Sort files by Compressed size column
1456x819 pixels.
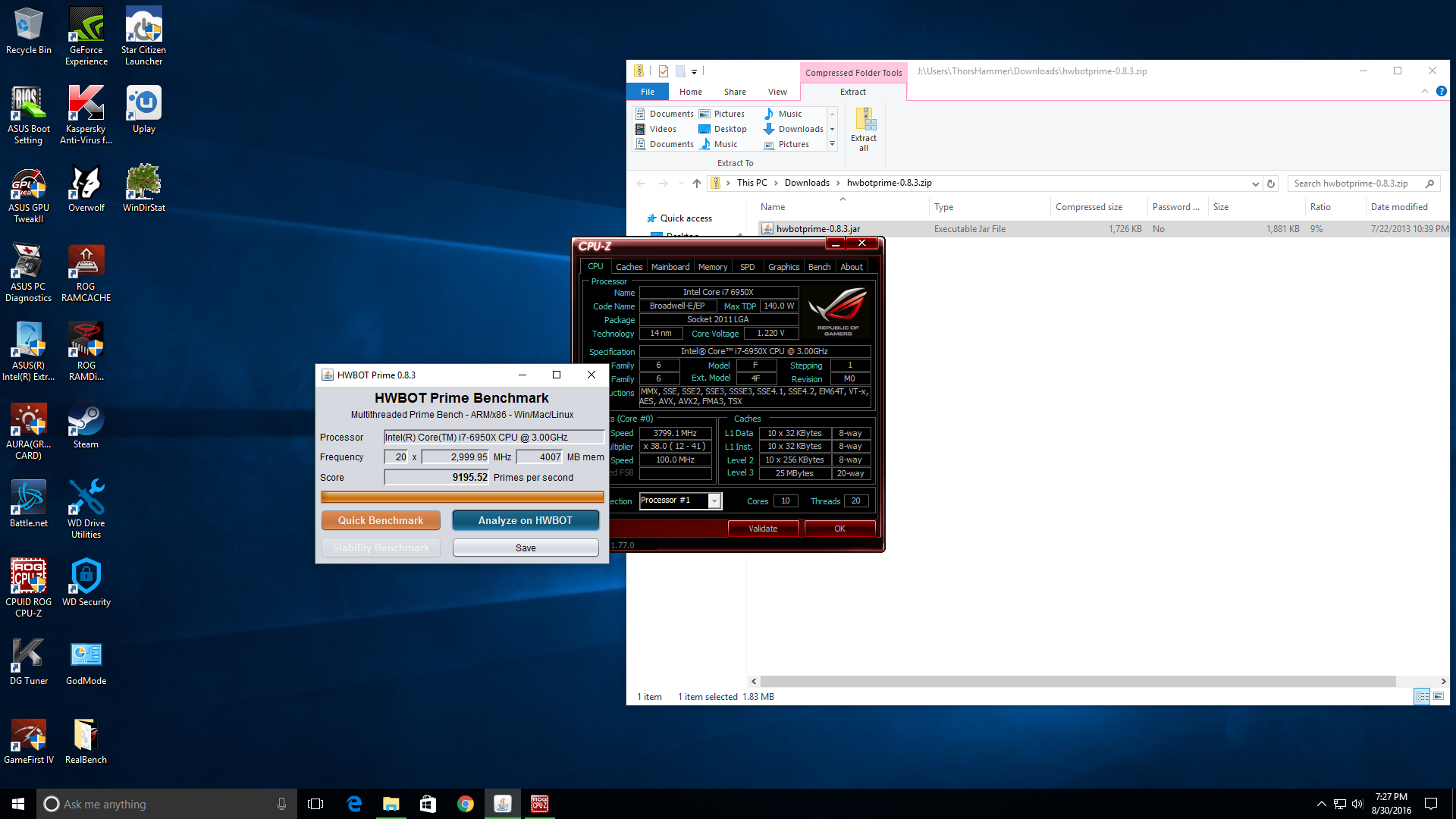pos(1088,207)
